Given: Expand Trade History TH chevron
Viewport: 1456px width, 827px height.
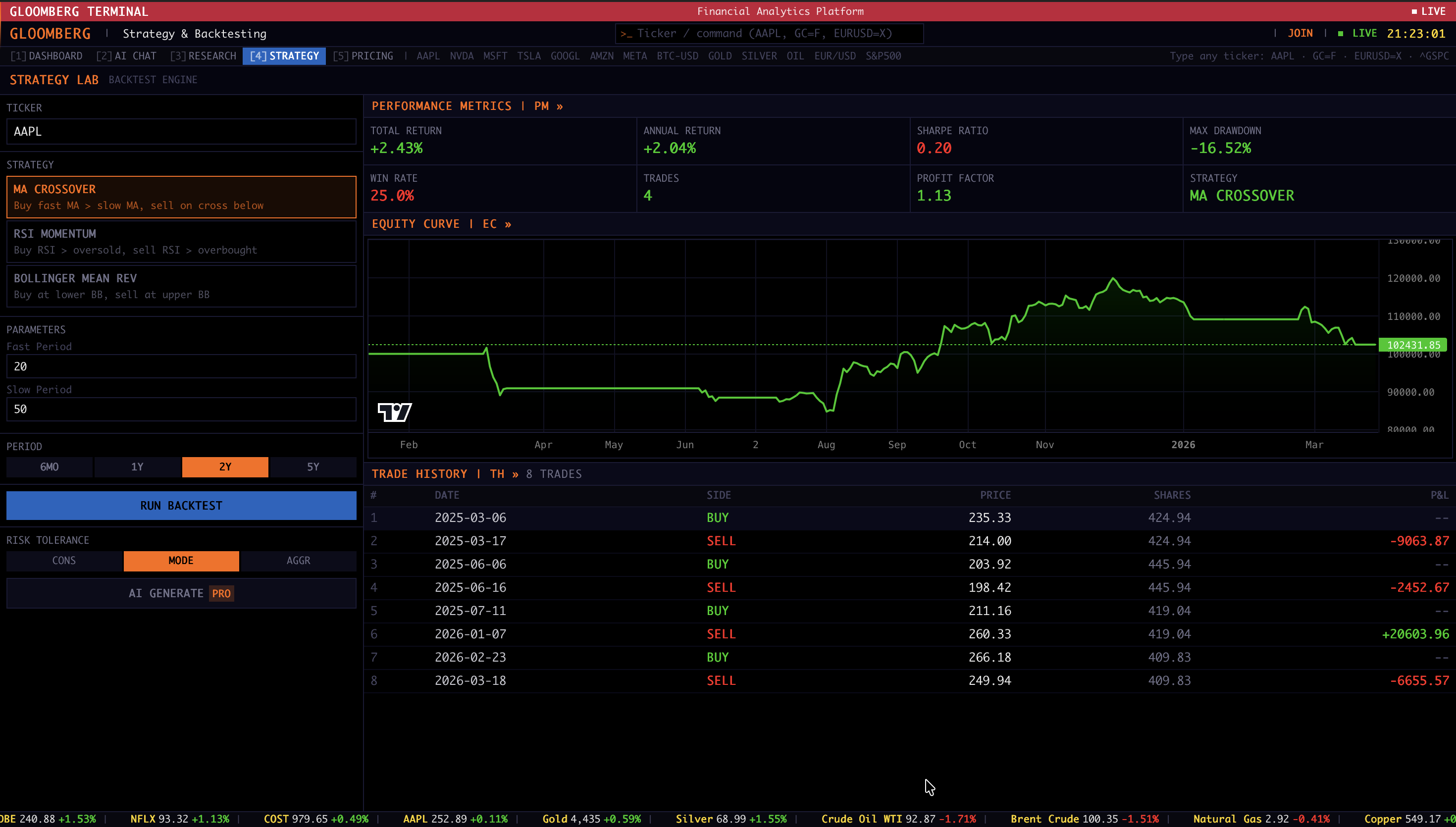Looking at the screenshot, I should coord(515,474).
